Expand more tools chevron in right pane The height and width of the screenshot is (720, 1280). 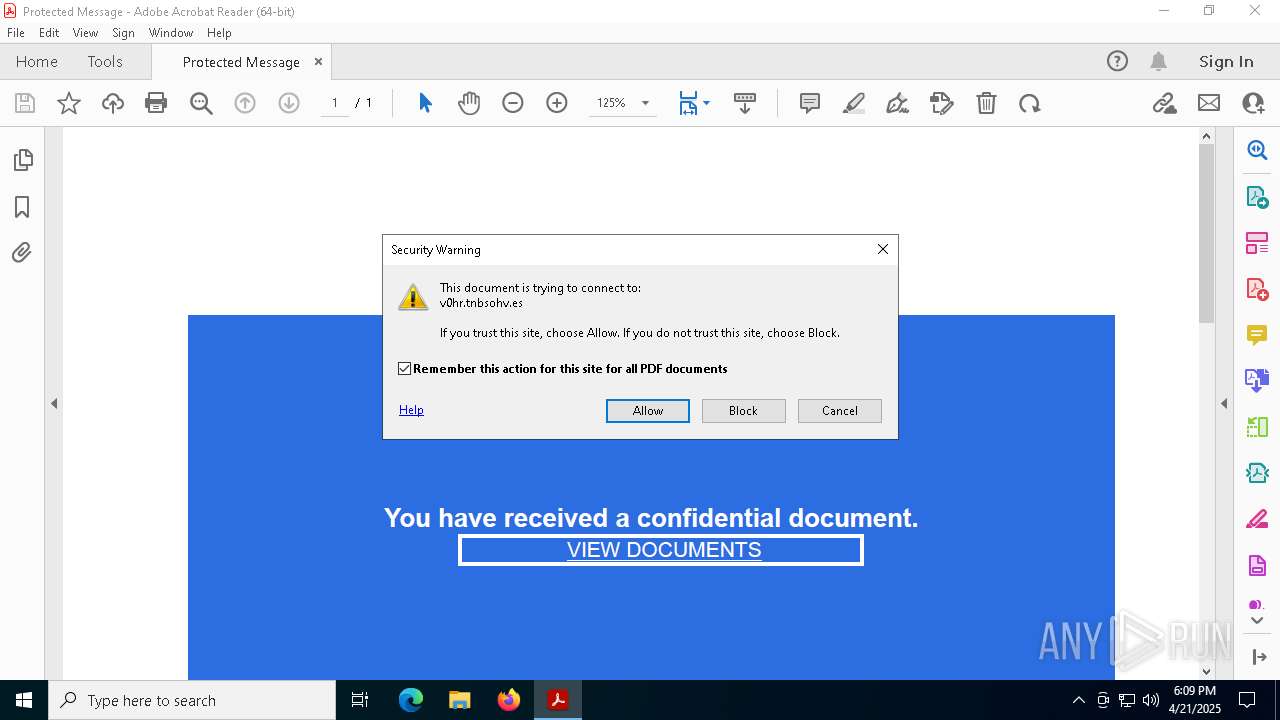[x=1257, y=621]
